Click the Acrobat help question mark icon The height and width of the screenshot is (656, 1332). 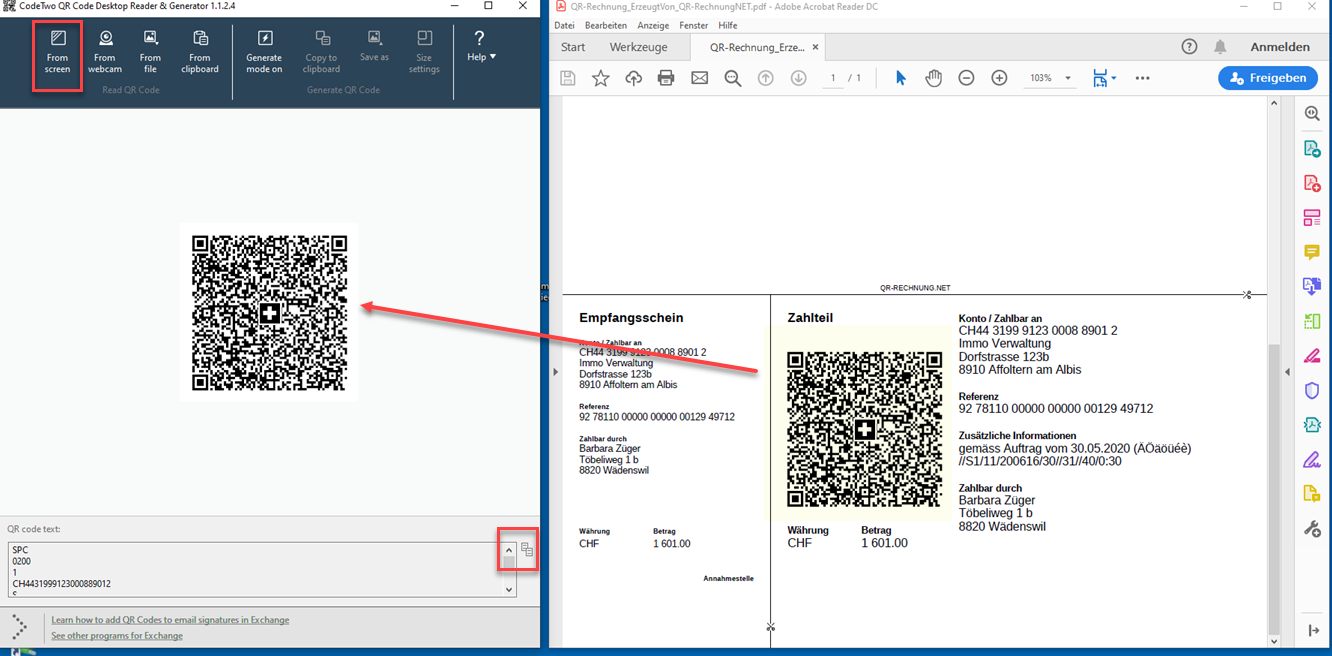tap(1189, 47)
